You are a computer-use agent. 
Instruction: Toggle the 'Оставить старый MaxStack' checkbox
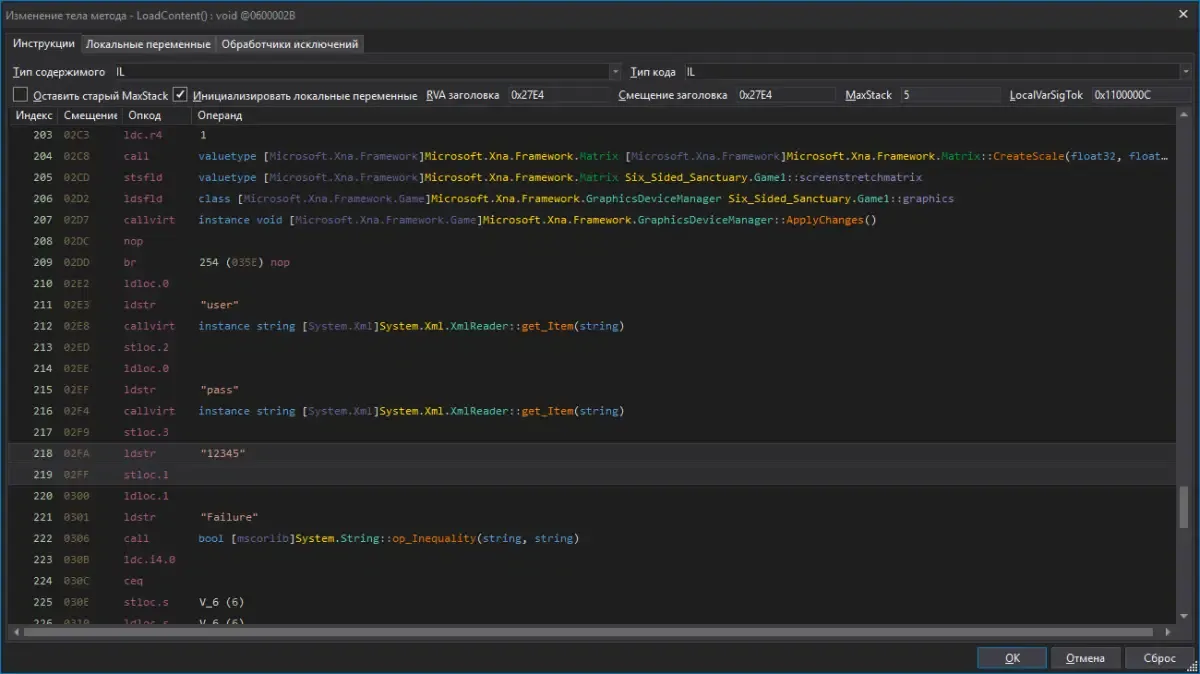pos(20,95)
